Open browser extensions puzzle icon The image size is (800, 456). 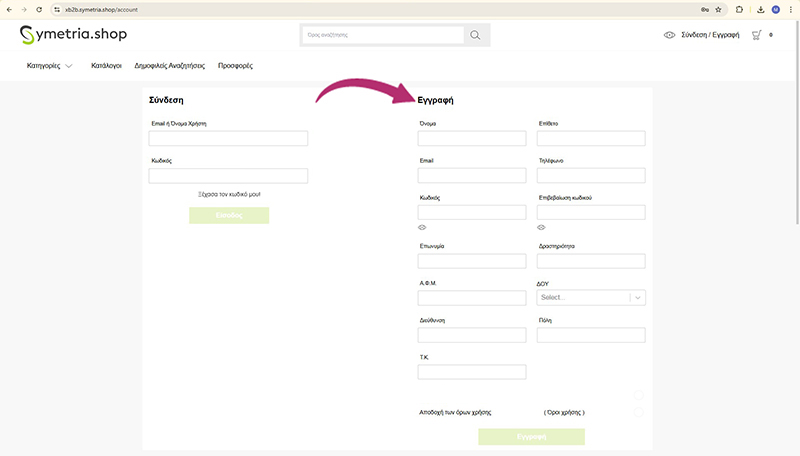[739, 9]
